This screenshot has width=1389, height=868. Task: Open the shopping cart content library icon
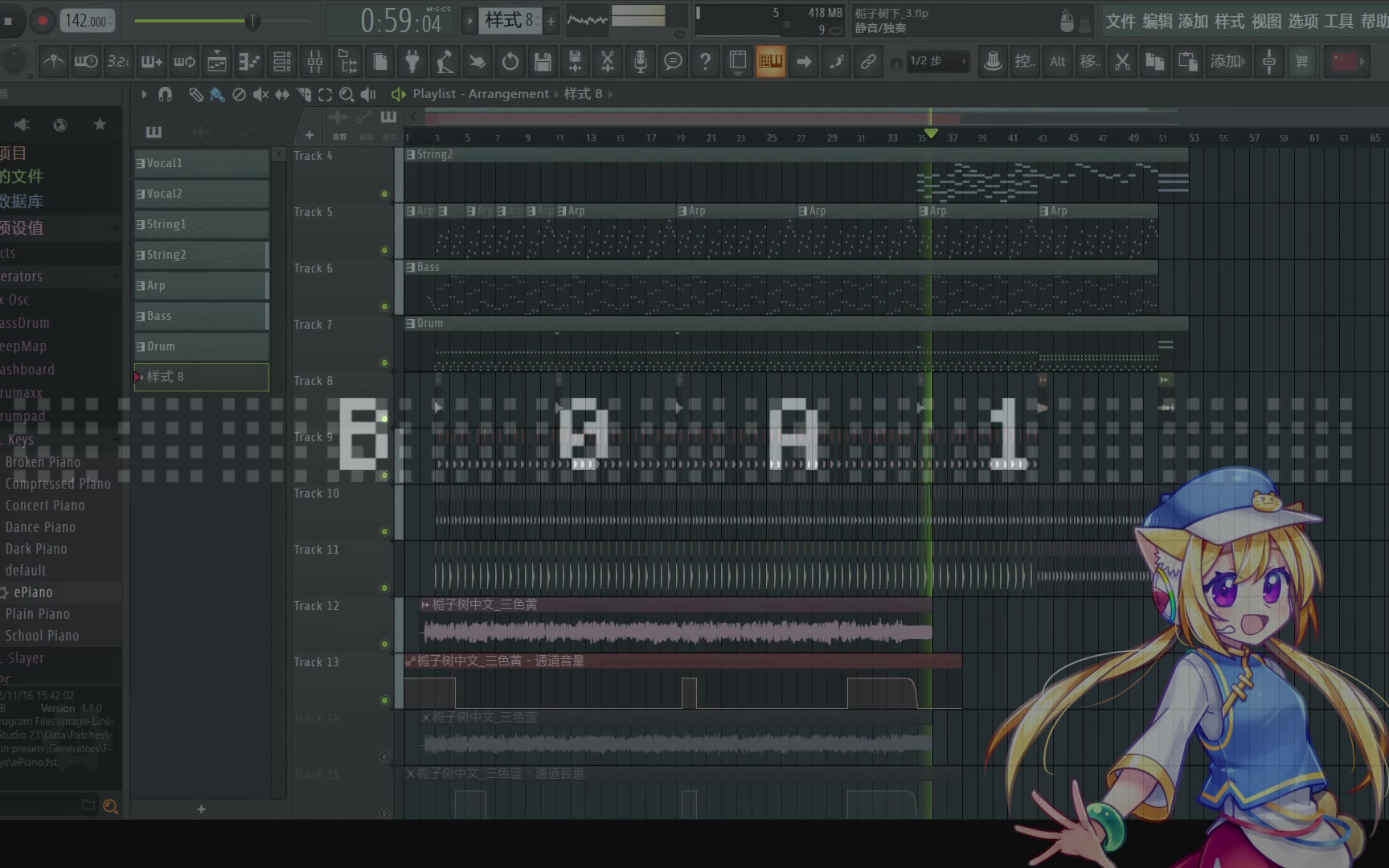1301,61
